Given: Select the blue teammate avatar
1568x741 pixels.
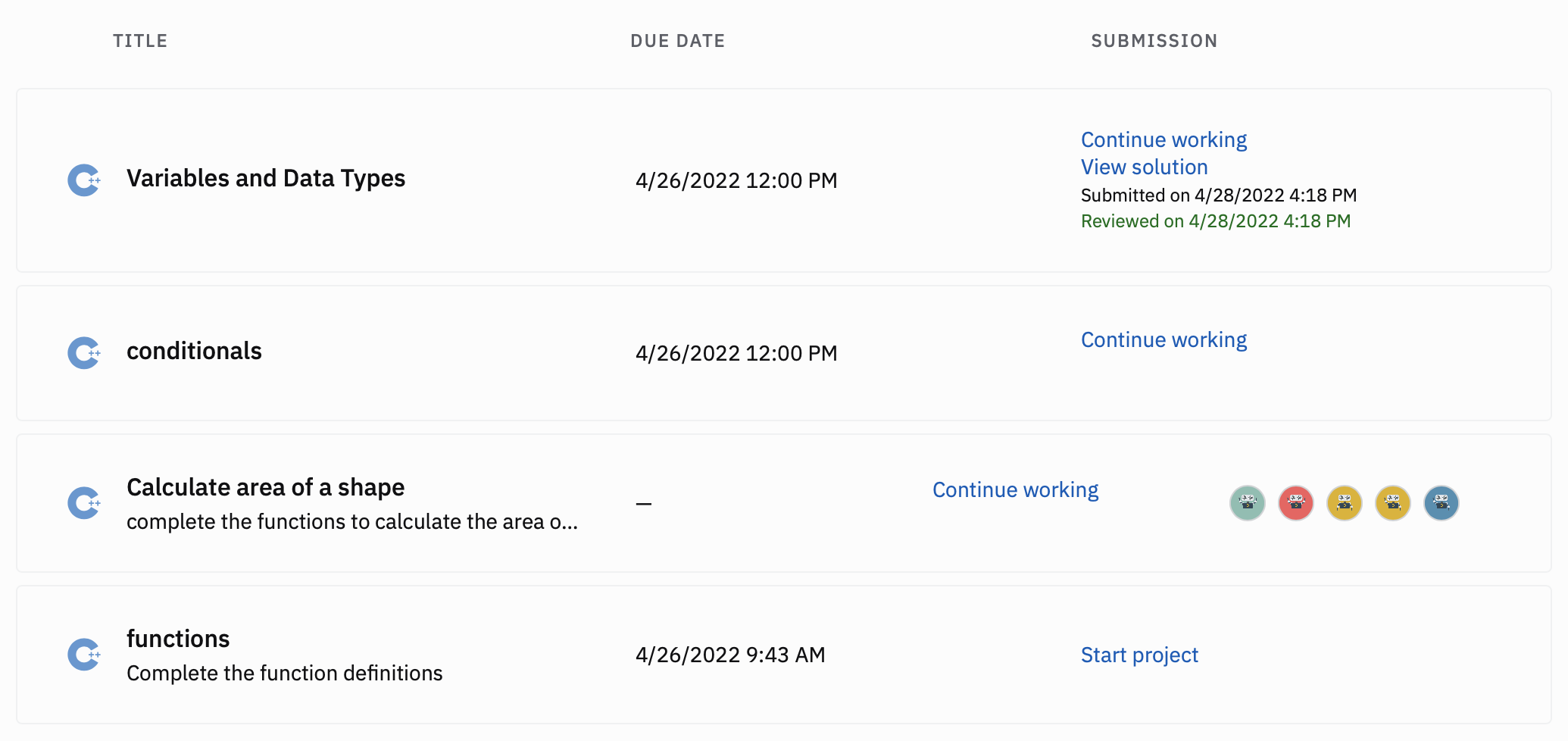Looking at the screenshot, I should click(x=1441, y=503).
